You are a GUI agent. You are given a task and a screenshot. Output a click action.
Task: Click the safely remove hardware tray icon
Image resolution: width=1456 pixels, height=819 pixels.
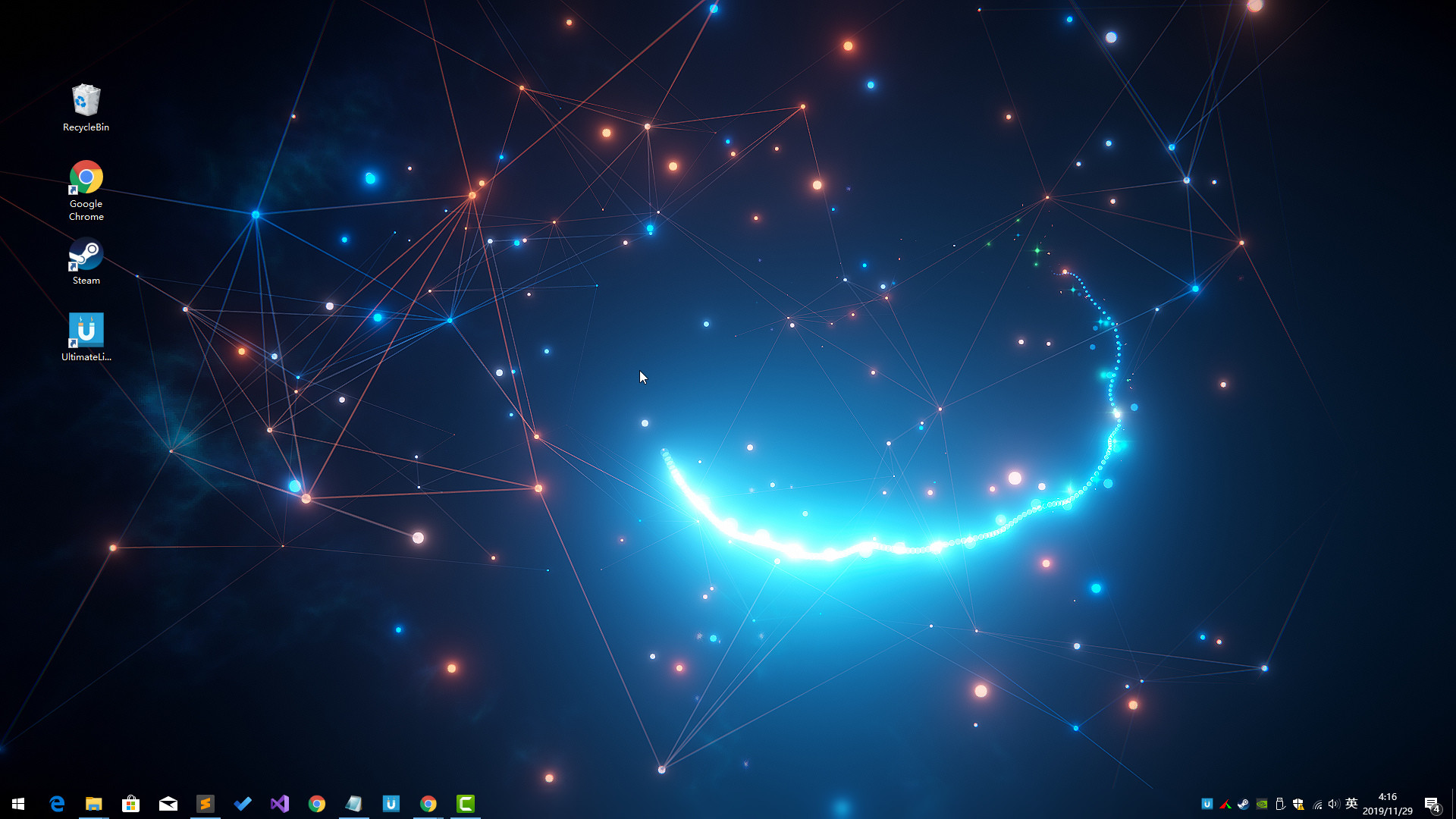pyautogui.click(x=1280, y=804)
